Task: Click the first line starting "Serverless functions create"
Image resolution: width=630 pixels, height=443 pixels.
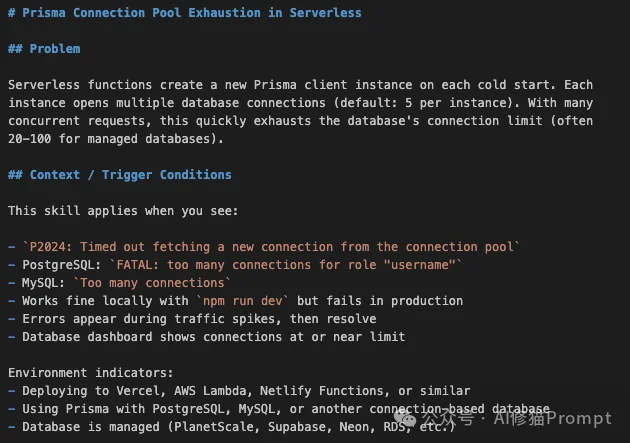Action: [300, 85]
